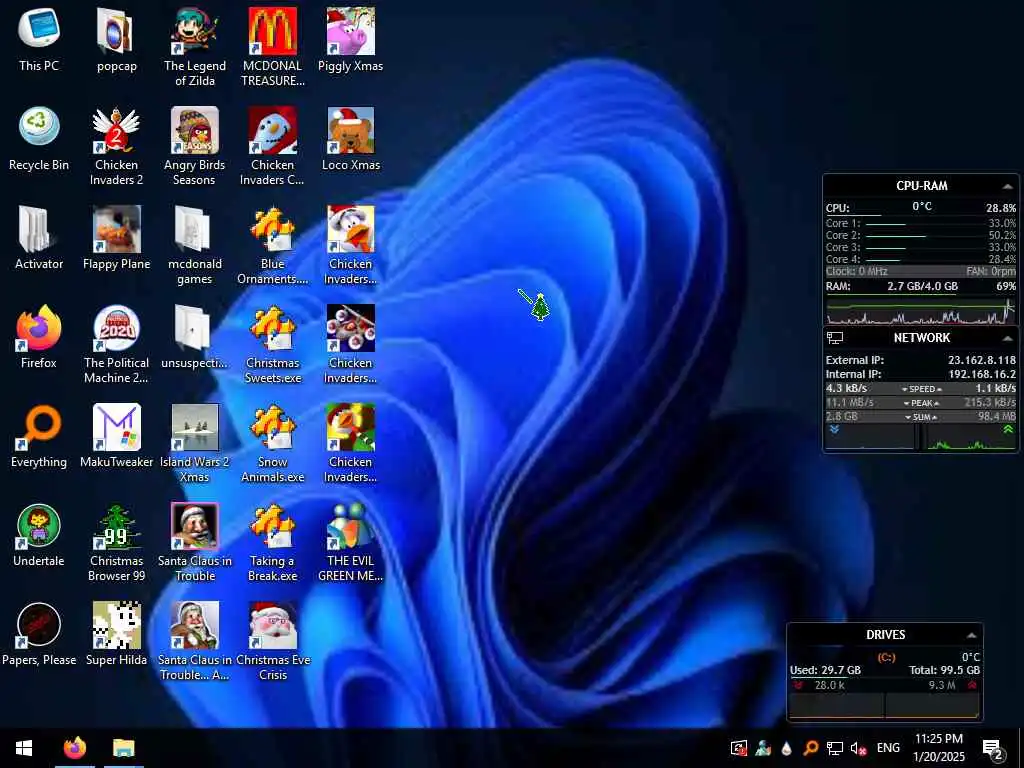Open the Activator folder
The width and height of the screenshot is (1024, 768).
tap(39, 238)
